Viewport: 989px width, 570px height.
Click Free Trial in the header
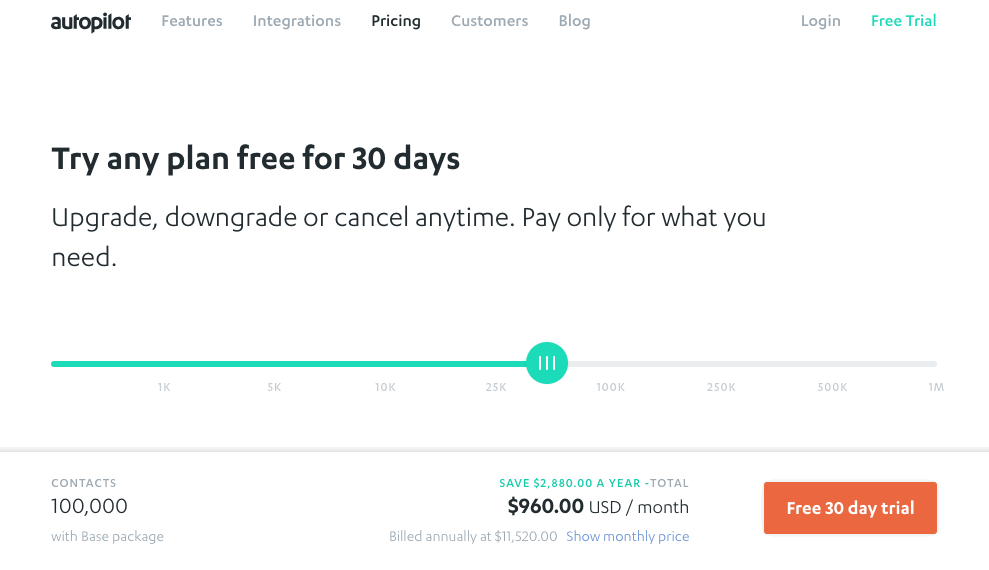point(903,21)
